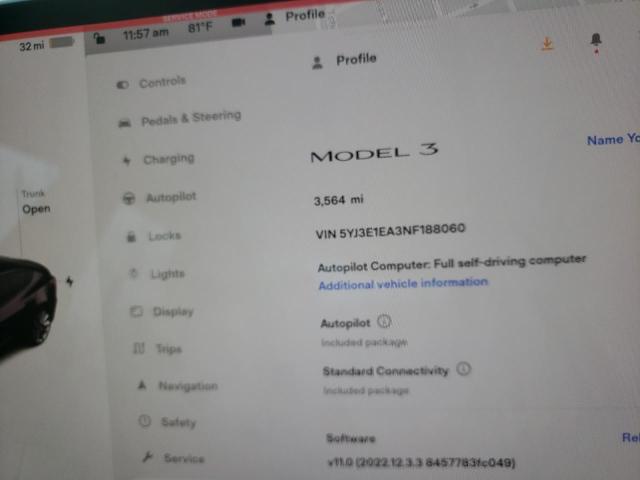Viewport: 640px width, 480px height.
Task: Tap the VIN 5YJ3E1EA3NF188060 text
Action: (390, 231)
